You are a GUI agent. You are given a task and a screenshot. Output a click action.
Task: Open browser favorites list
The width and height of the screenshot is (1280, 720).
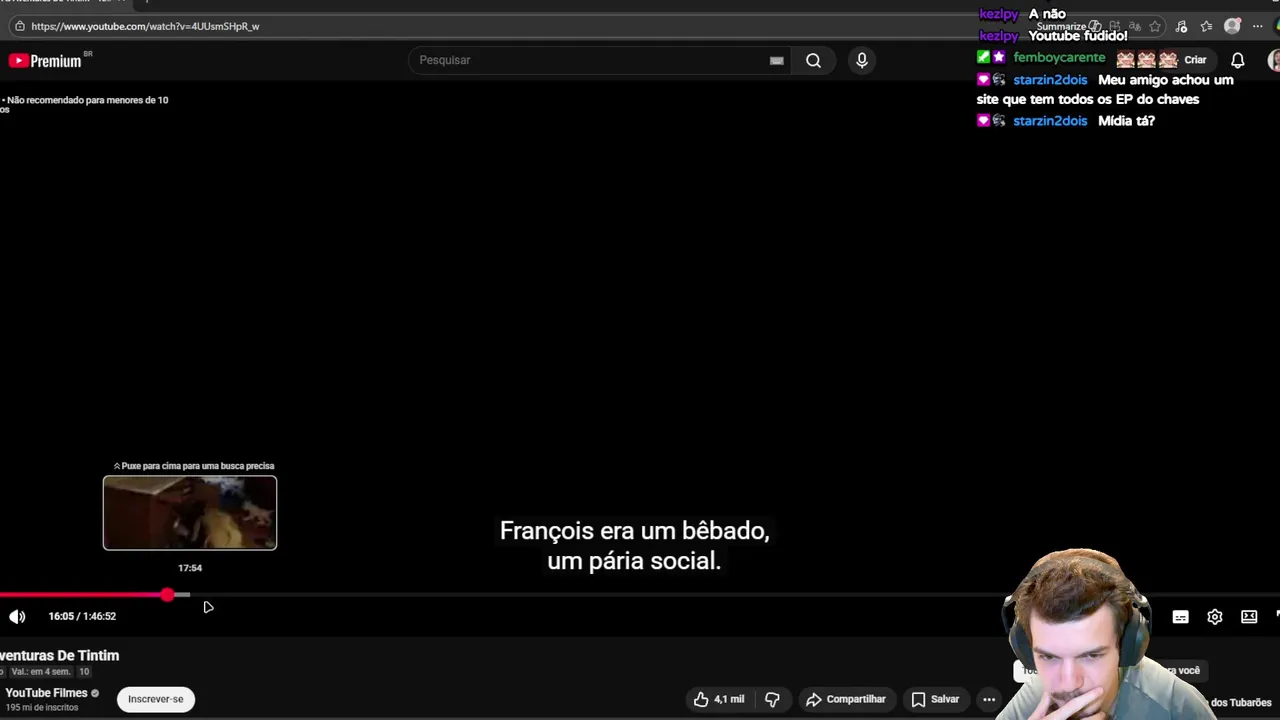pos(1206,26)
